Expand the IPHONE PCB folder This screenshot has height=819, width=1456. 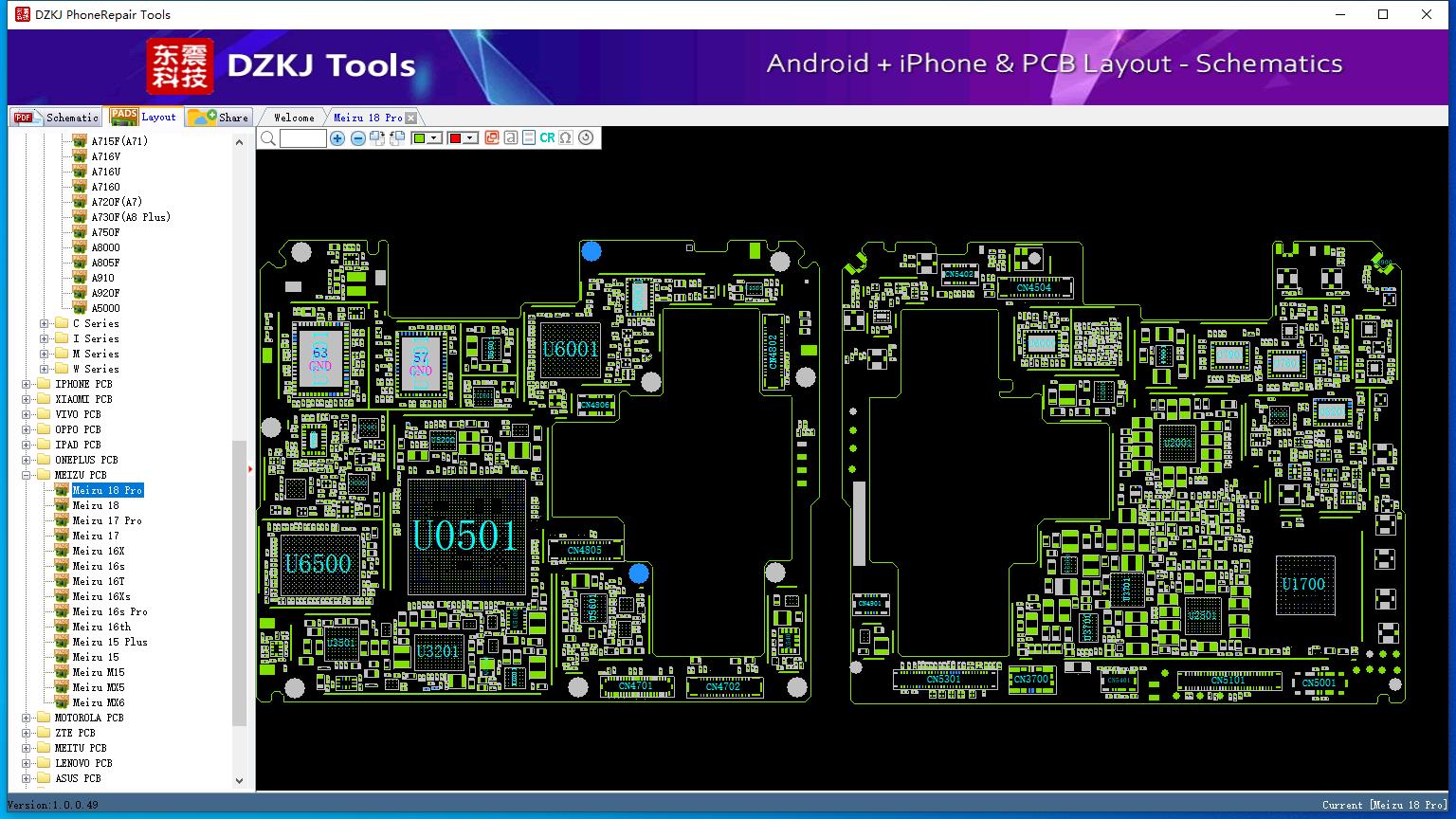coord(27,384)
